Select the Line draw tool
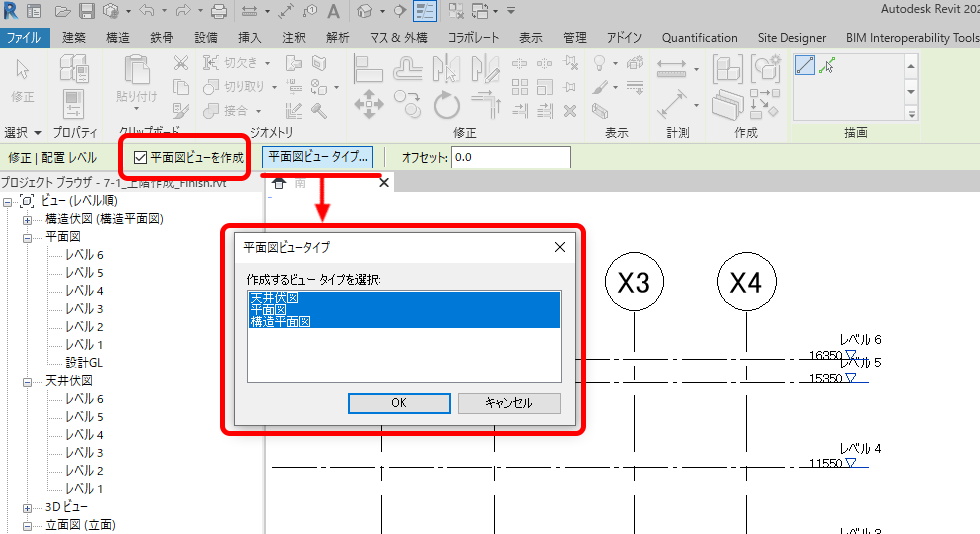This screenshot has width=980, height=534. [805, 64]
